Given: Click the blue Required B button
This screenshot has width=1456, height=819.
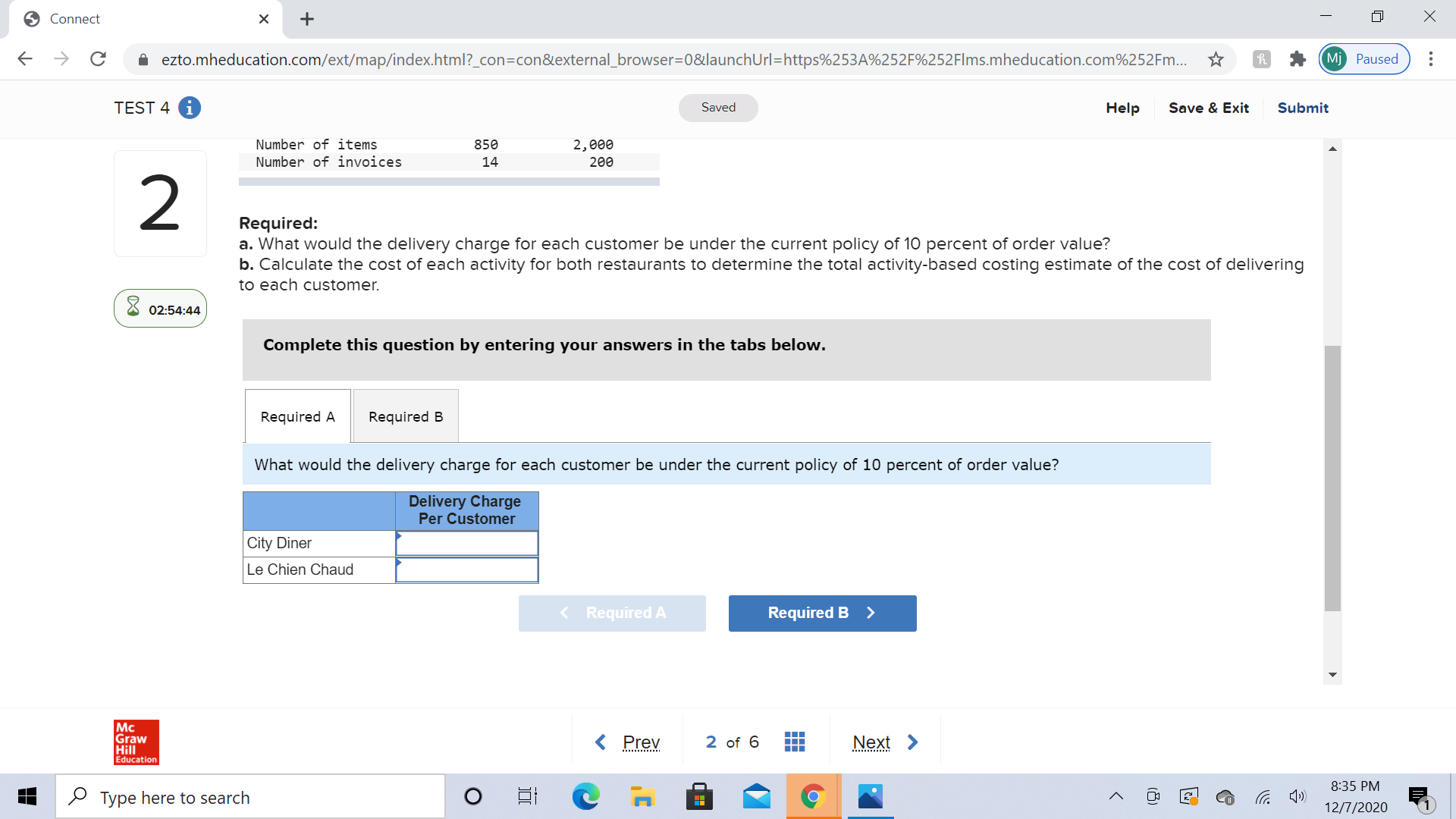Looking at the screenshot, I should point(822,613).
